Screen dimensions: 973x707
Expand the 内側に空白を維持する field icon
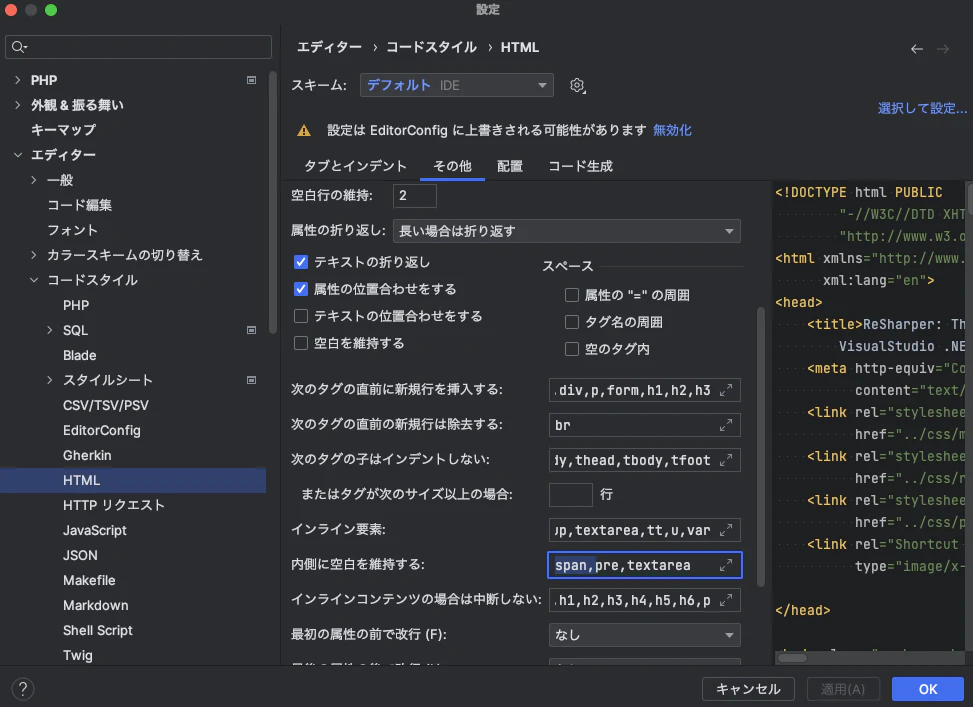(725, 565)
